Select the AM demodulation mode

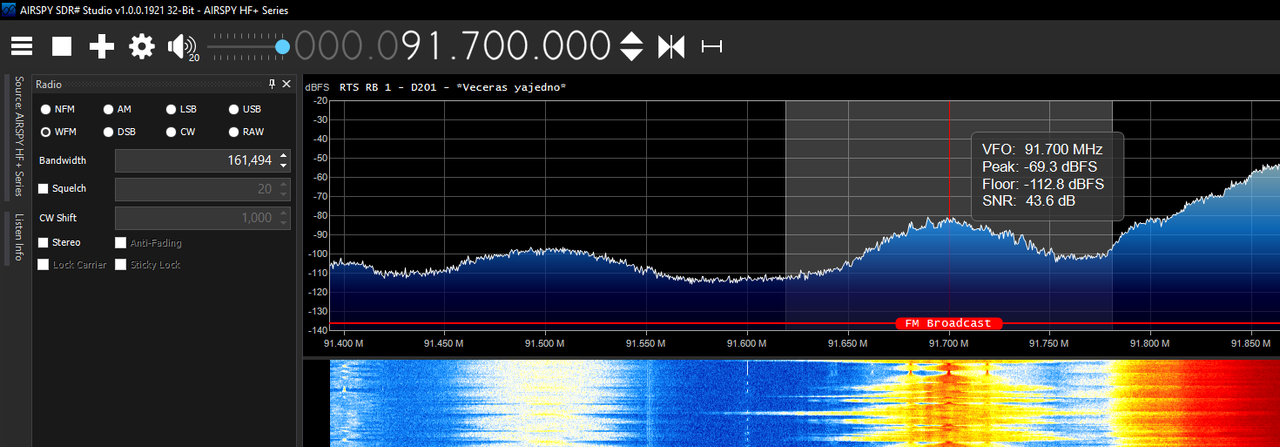(x=117, y=109)
